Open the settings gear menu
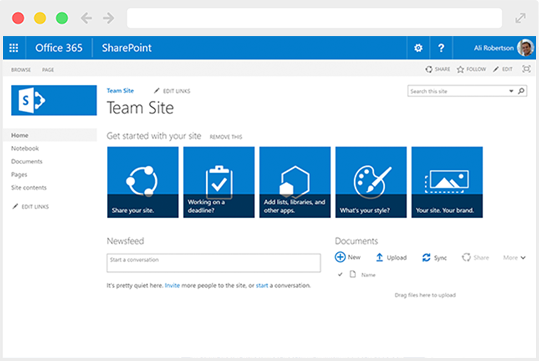This screenshot has height=361, width=539. coord(418,48)
